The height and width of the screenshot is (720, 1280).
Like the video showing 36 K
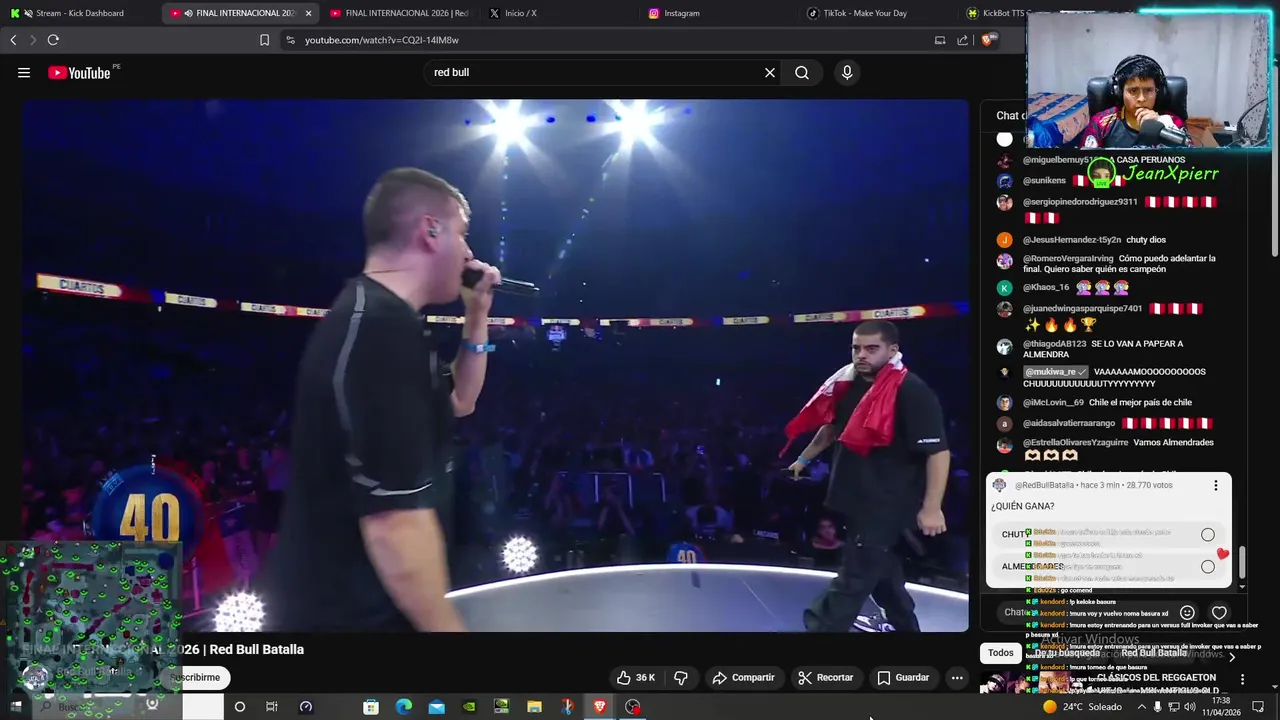coord(636,677)
